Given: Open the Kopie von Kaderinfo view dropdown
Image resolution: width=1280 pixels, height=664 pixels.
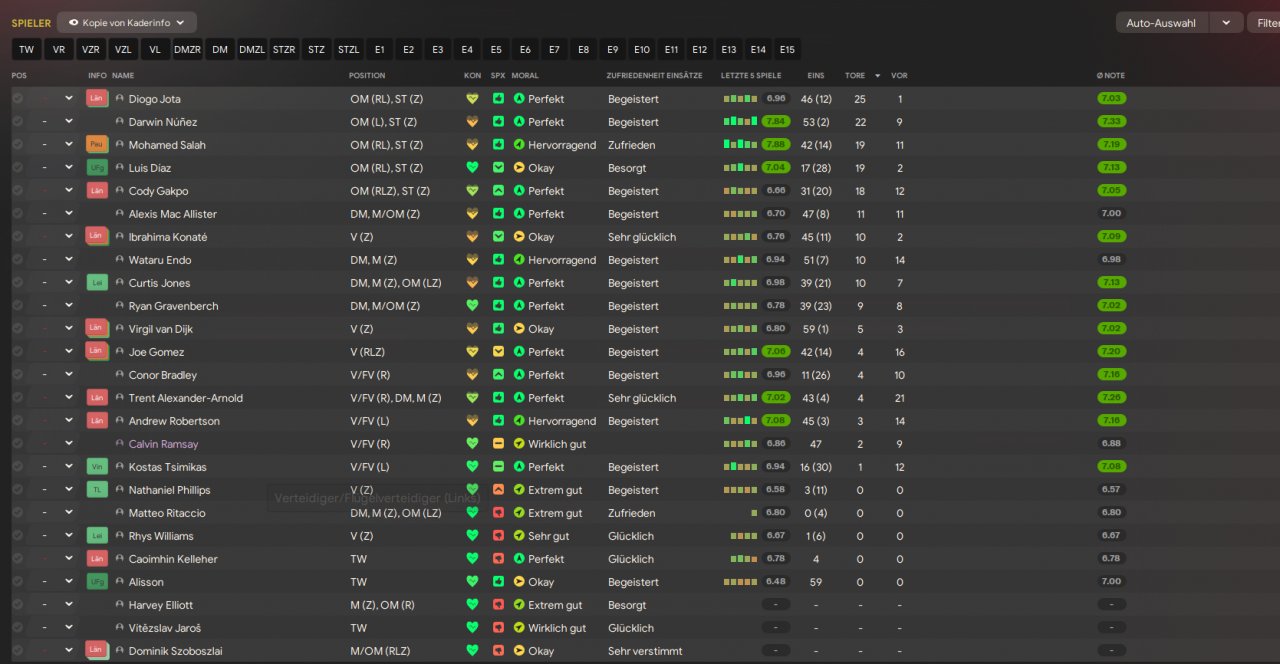Looking at the screenshot, I should coord(127,22).
